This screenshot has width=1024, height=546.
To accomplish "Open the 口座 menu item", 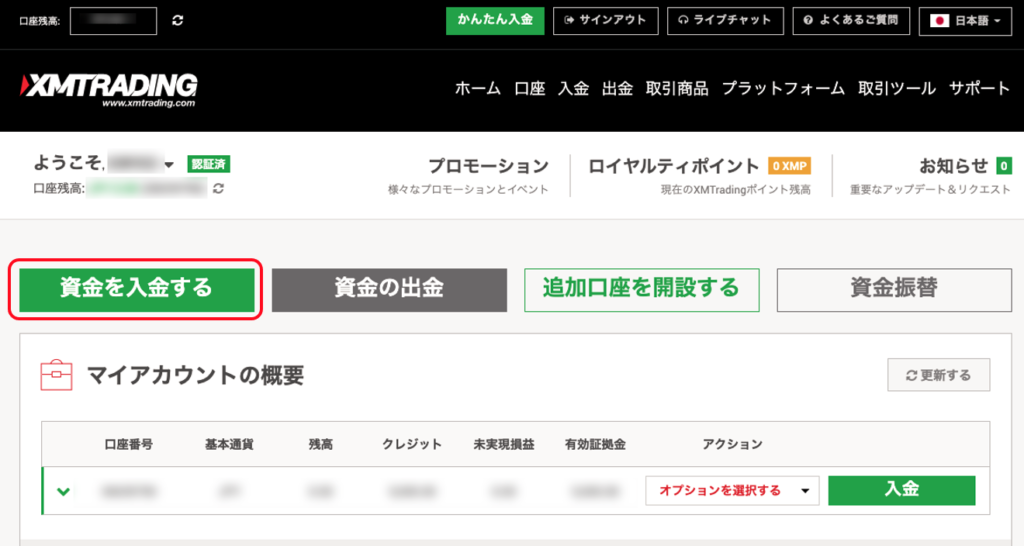I will click(529, 89).
